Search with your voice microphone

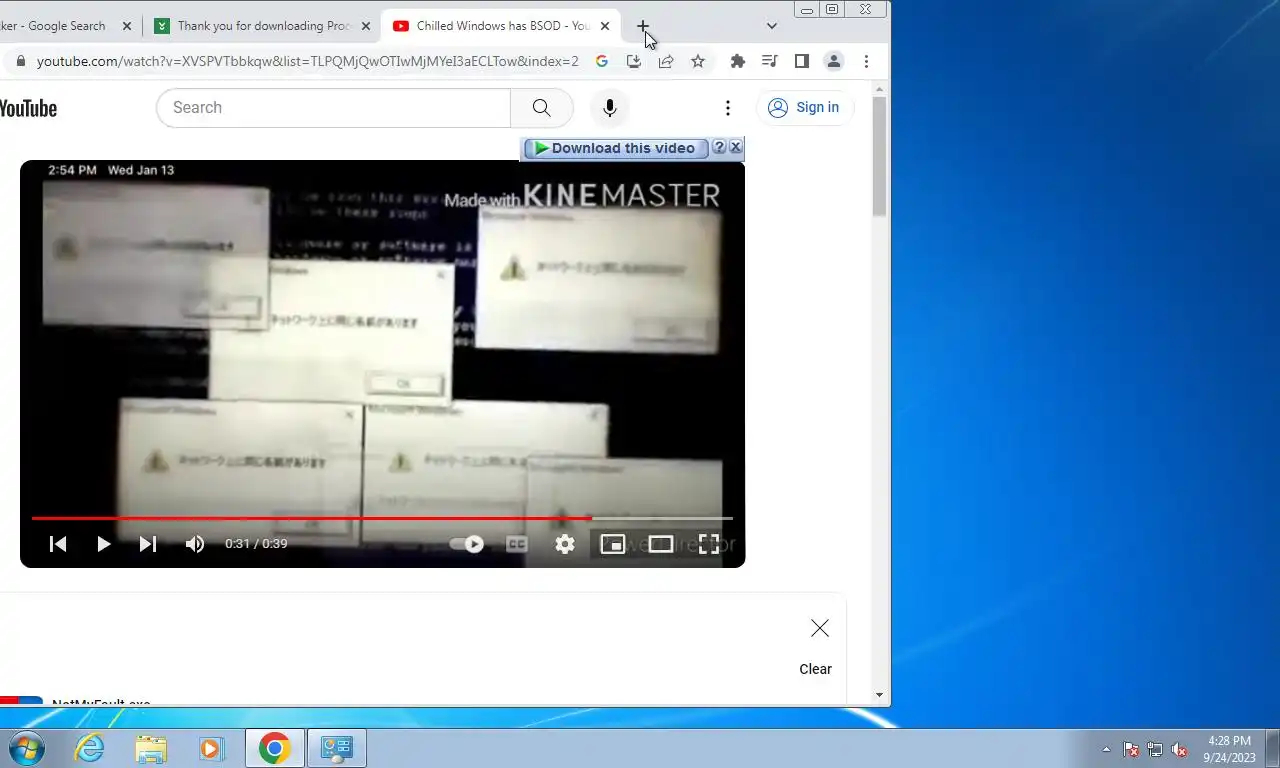point(610,108)
